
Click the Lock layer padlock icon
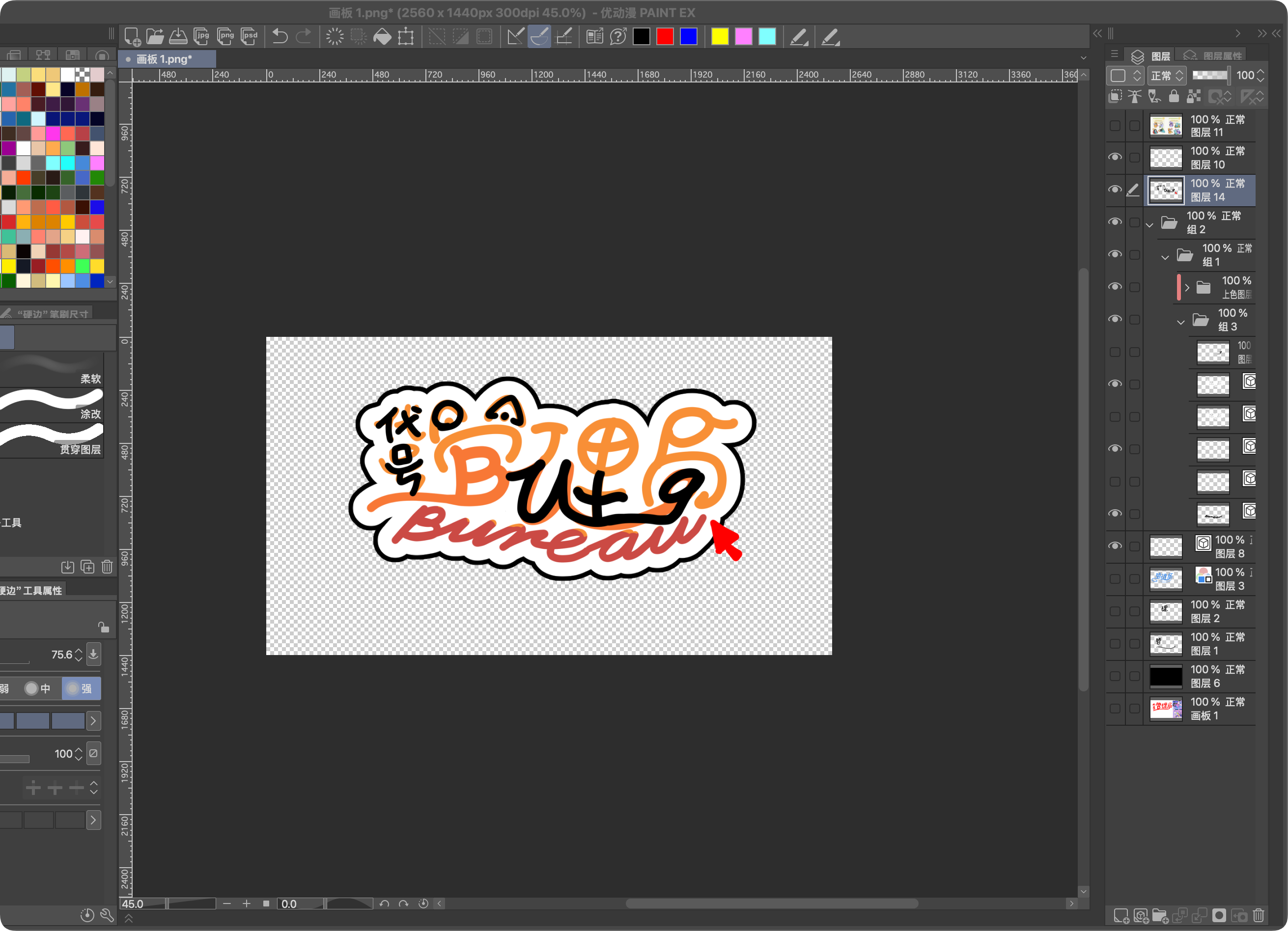(x=1173, y=97)
